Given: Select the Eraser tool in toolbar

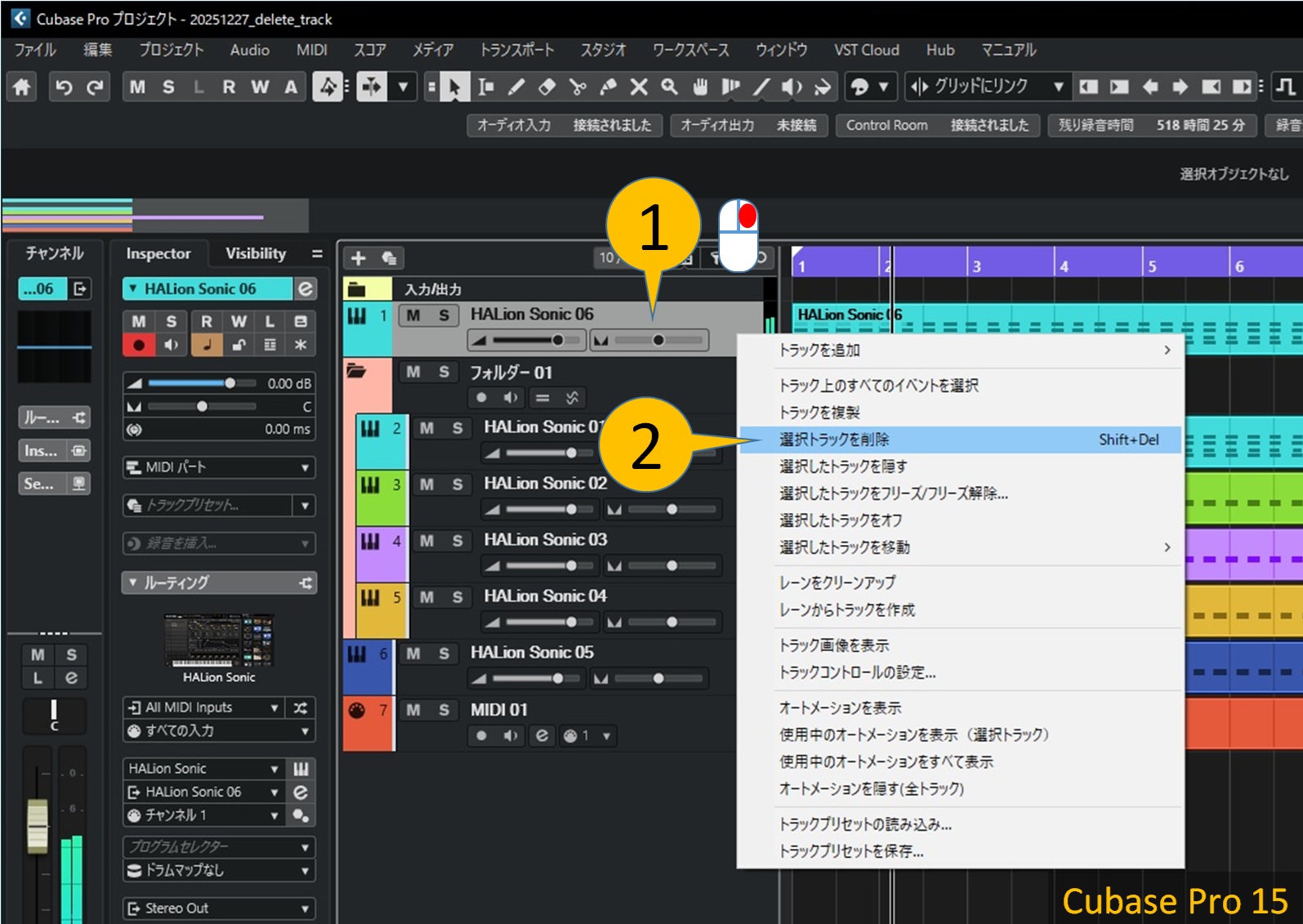Looking at the screenshot, I should point(547,87).
